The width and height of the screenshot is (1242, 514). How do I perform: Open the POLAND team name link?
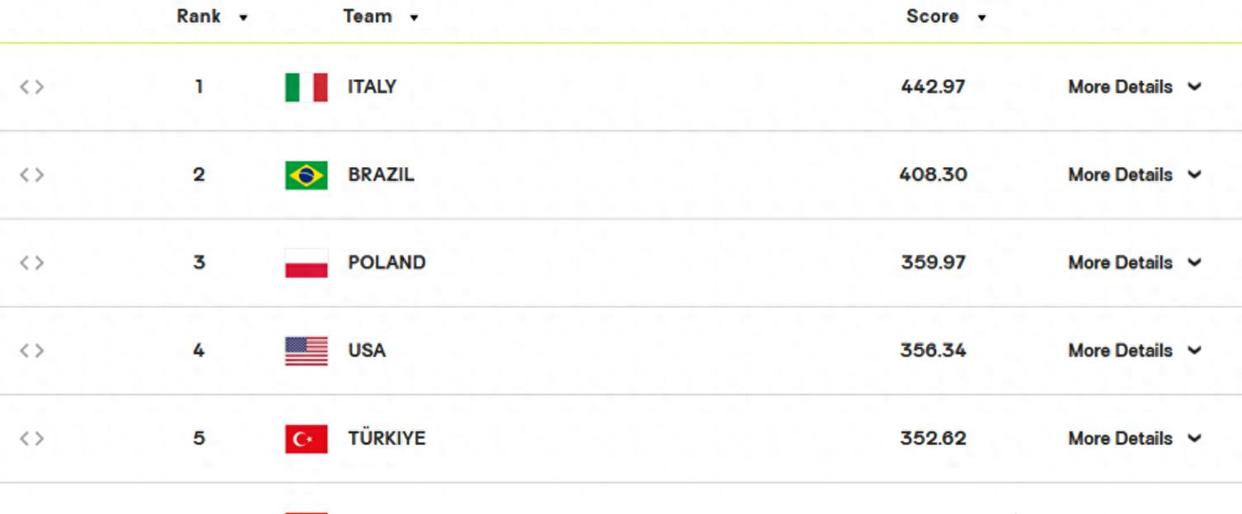pos(387,263)
